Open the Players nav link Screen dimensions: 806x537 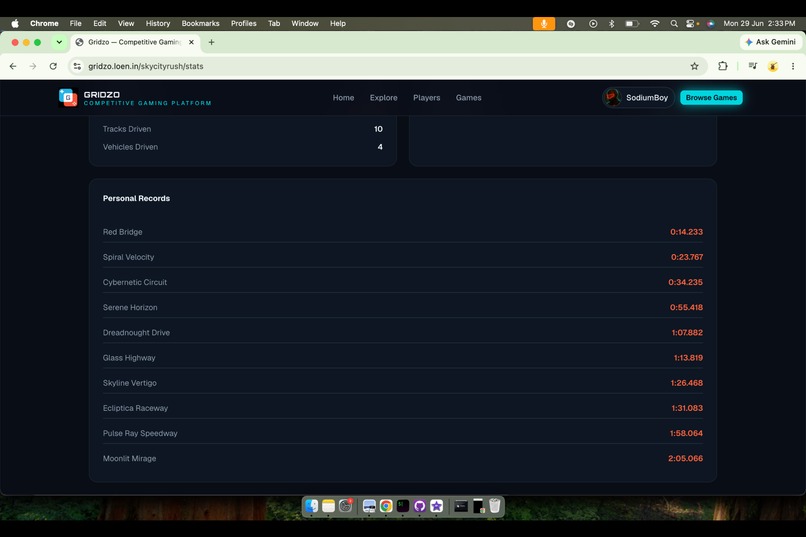pyautogui.click(x=427, y=98)
